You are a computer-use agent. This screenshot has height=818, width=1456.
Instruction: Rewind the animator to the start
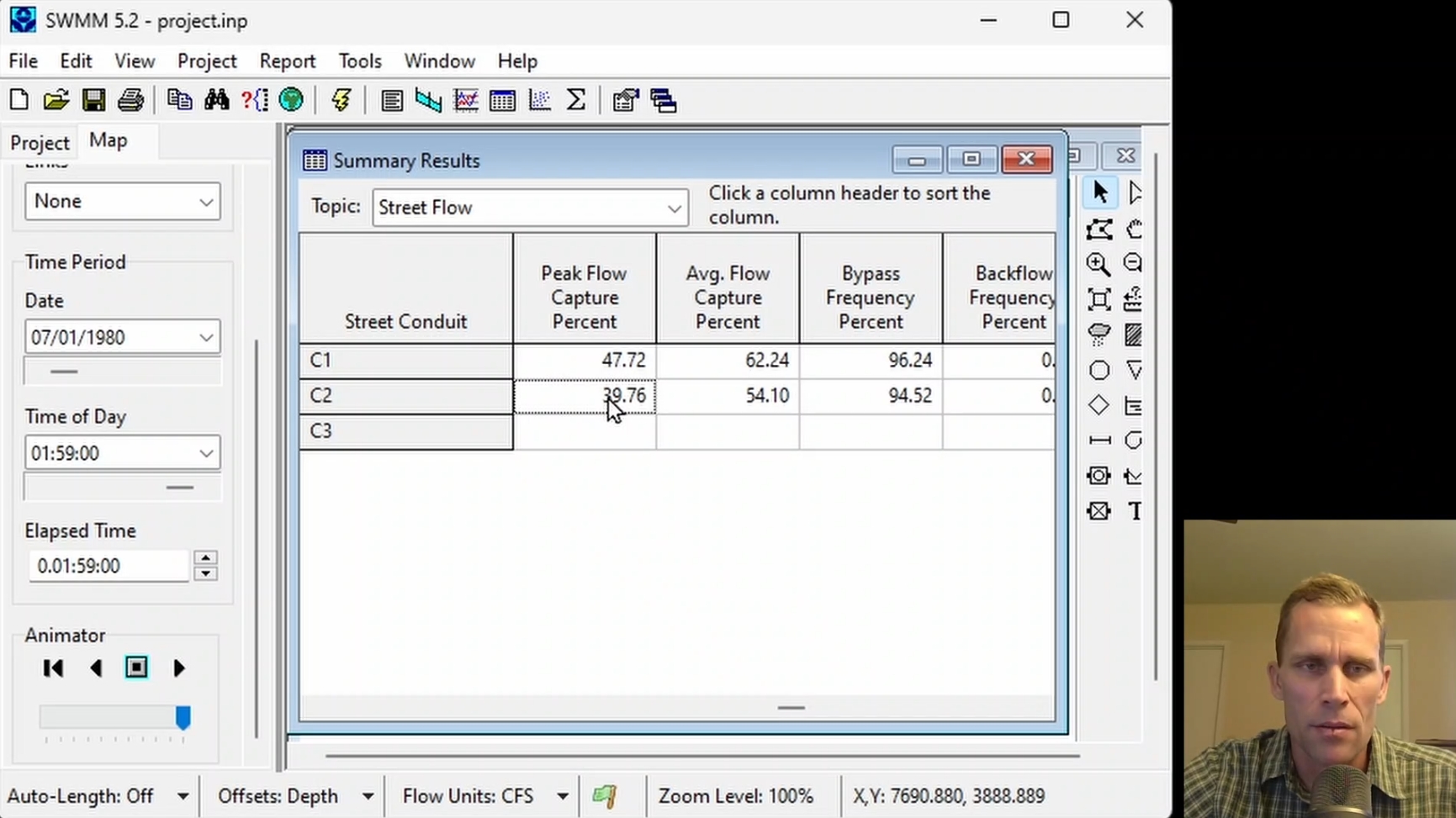[x=53, y=668]
